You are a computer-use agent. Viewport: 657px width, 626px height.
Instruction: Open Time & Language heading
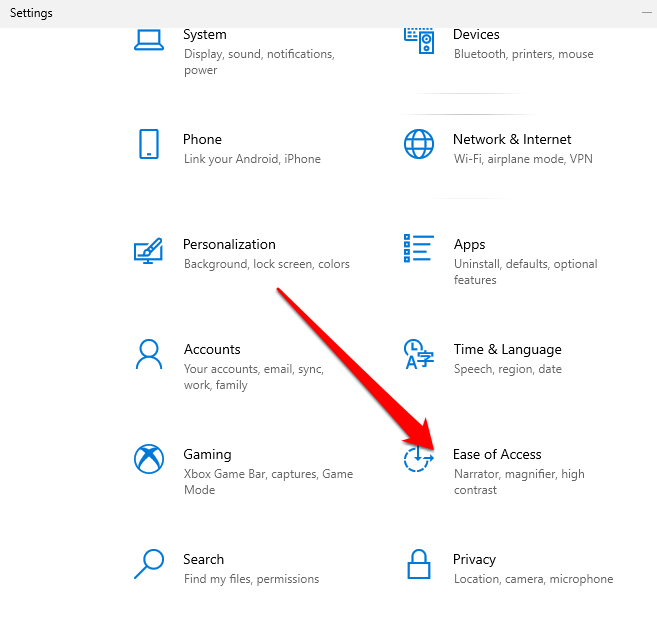507,350
